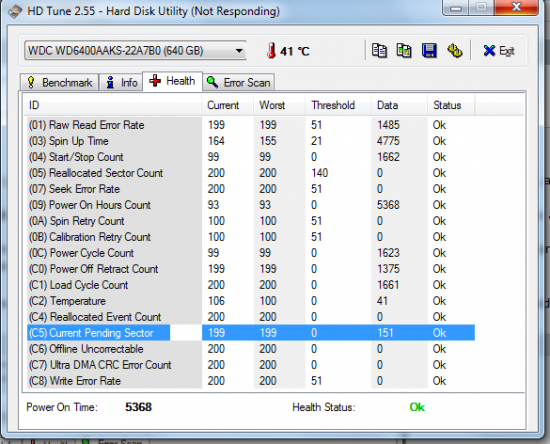
Task: Minimize the HD Tune window
Action: 456,8
